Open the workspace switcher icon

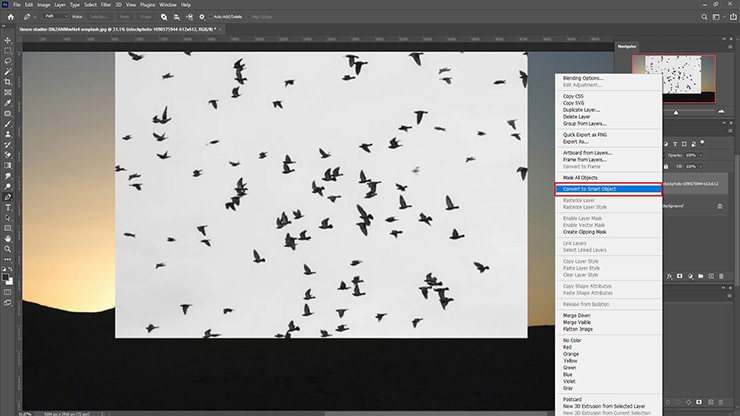(717, 17)
